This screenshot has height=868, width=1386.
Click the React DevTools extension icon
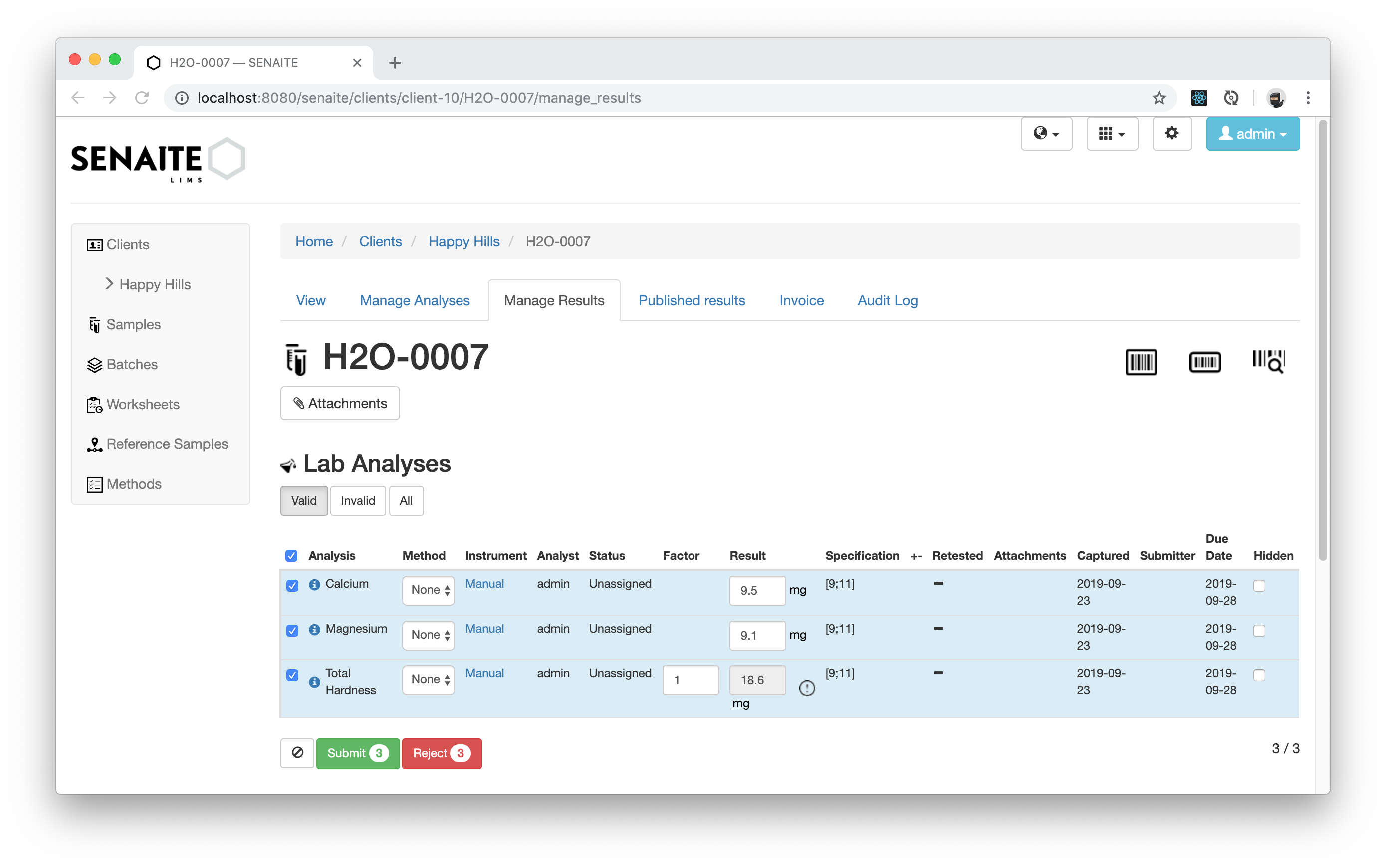click(1199, 98)
